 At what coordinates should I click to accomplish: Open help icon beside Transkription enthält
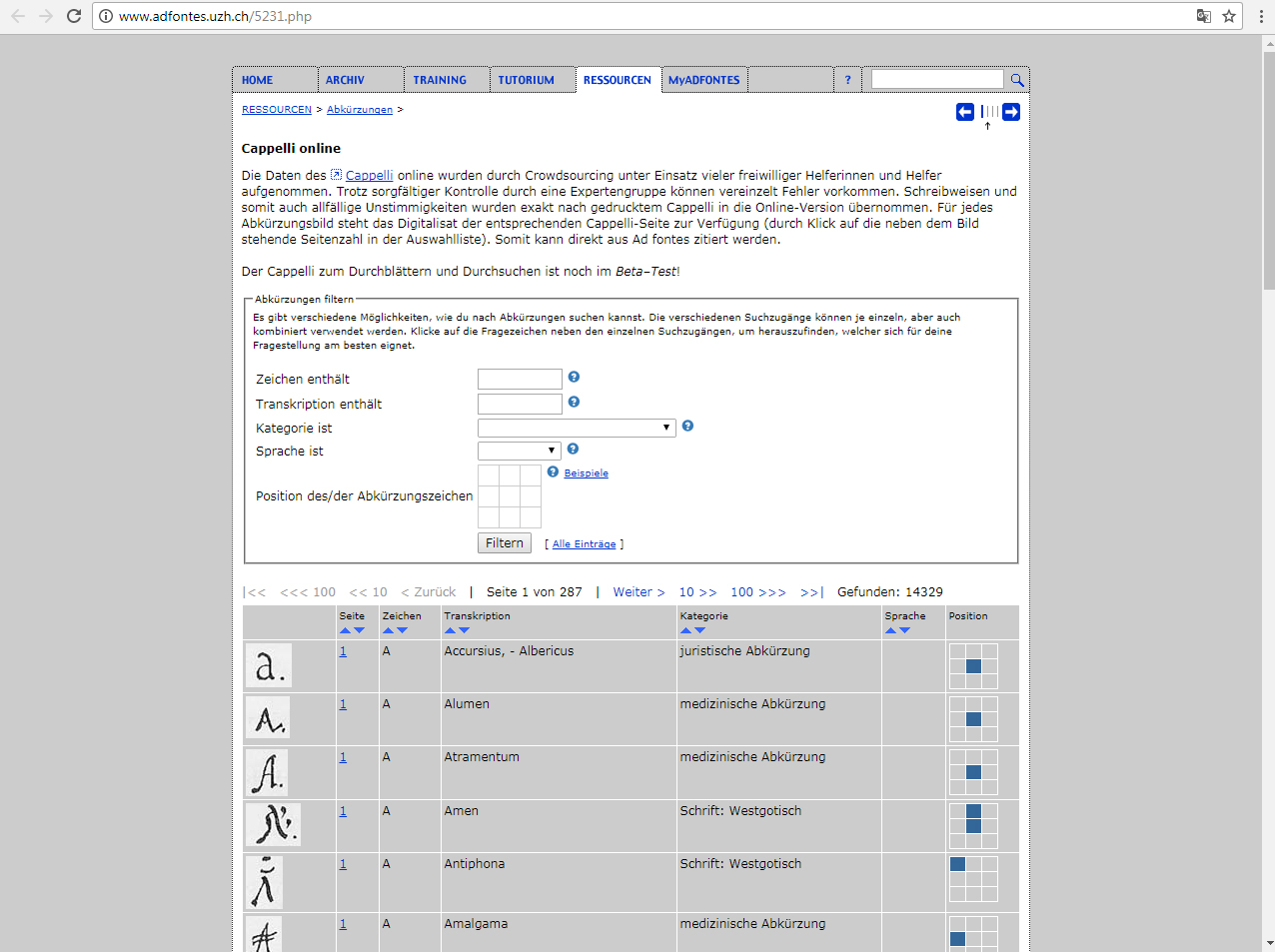point(574,402)
